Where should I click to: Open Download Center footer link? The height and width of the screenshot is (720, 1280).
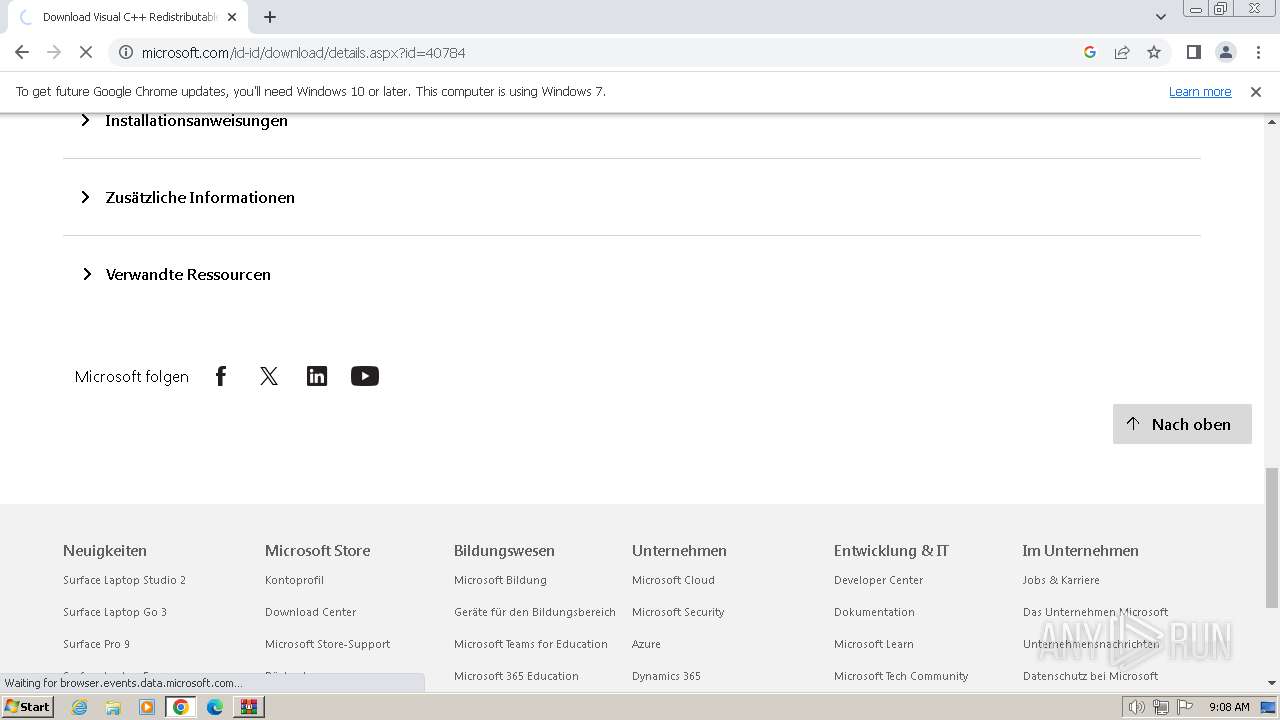tap(310, 612)
